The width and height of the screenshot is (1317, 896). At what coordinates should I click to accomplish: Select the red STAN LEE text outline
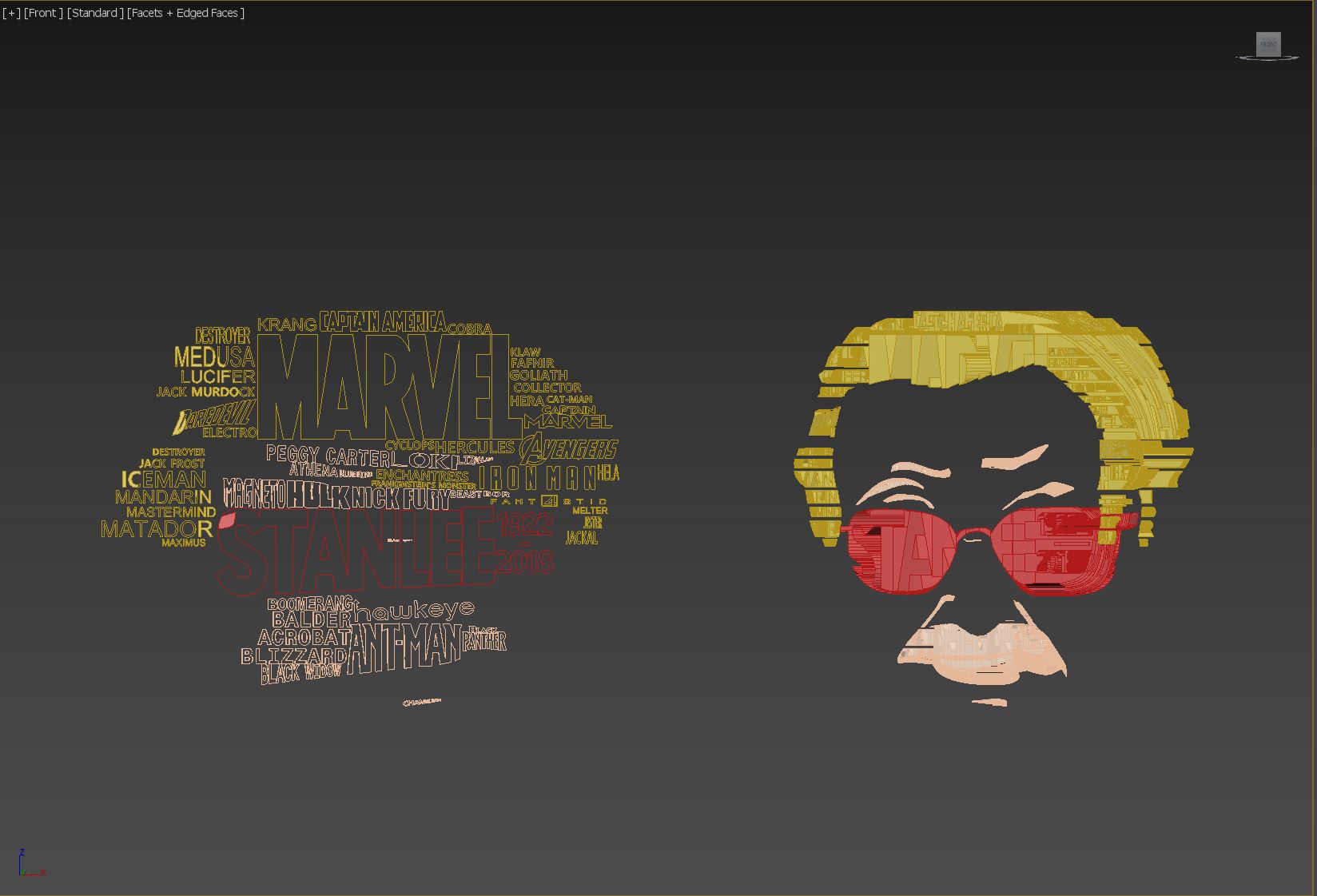click(356, 552)
